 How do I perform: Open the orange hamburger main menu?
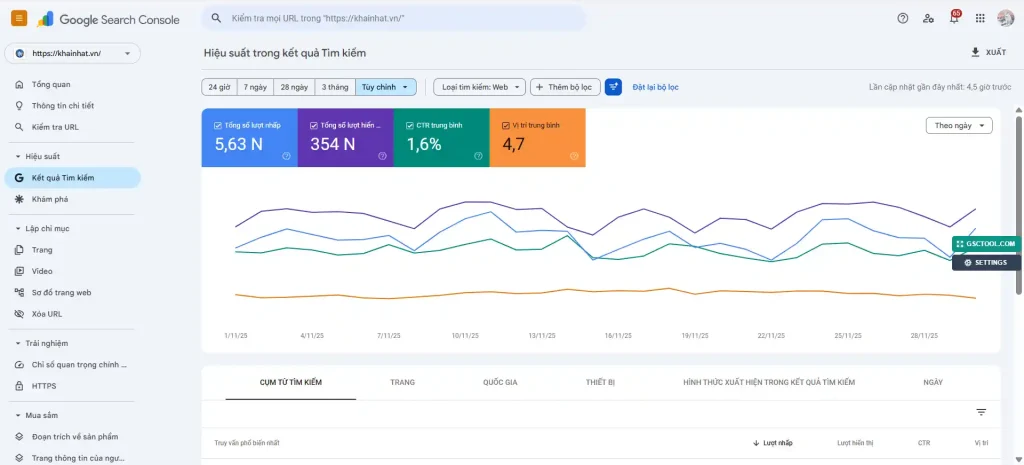[x=19, y=18]
